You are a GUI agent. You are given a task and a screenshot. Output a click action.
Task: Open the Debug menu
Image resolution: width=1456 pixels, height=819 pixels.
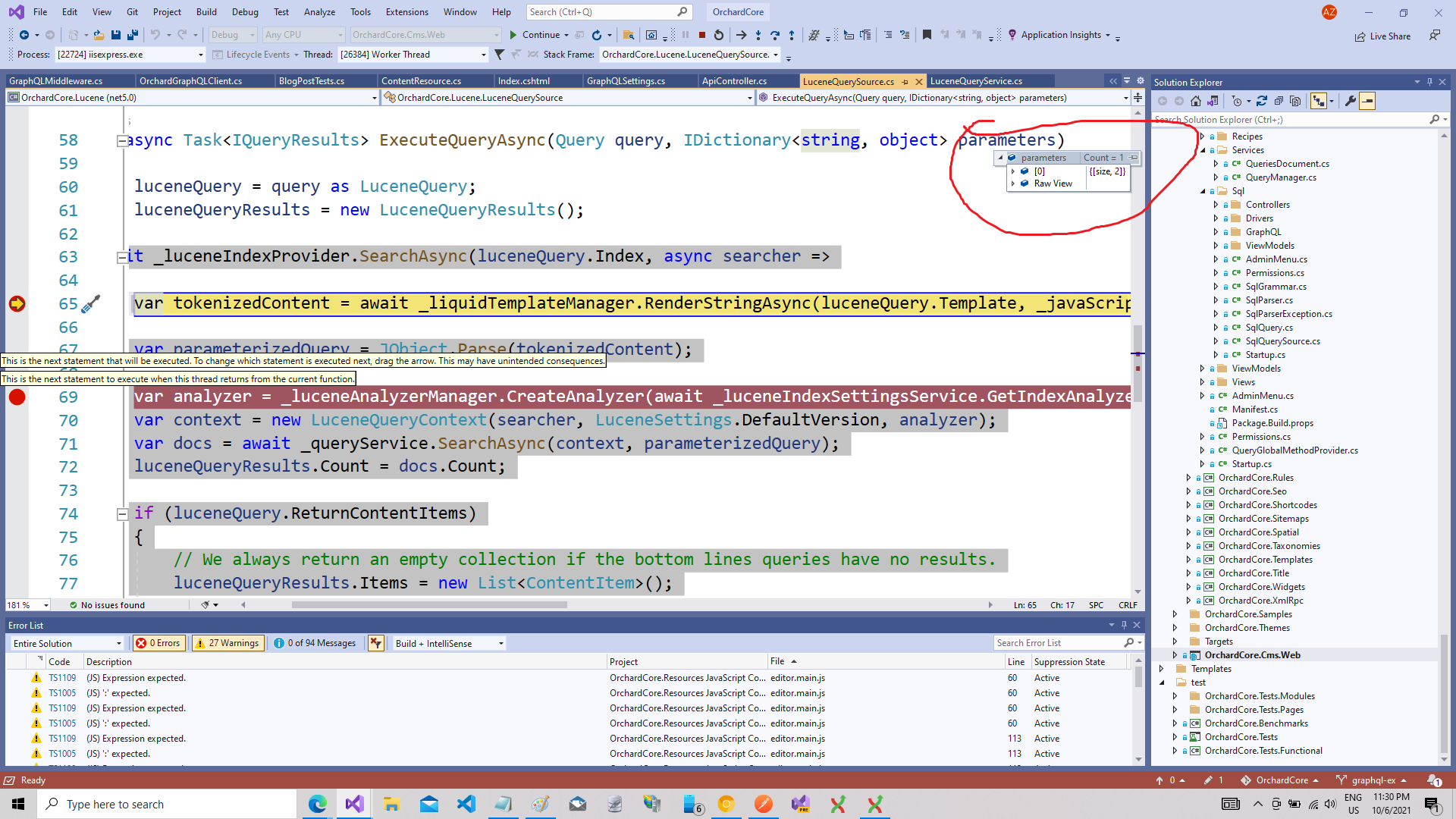pyautogui.click(x=245, y=11)
